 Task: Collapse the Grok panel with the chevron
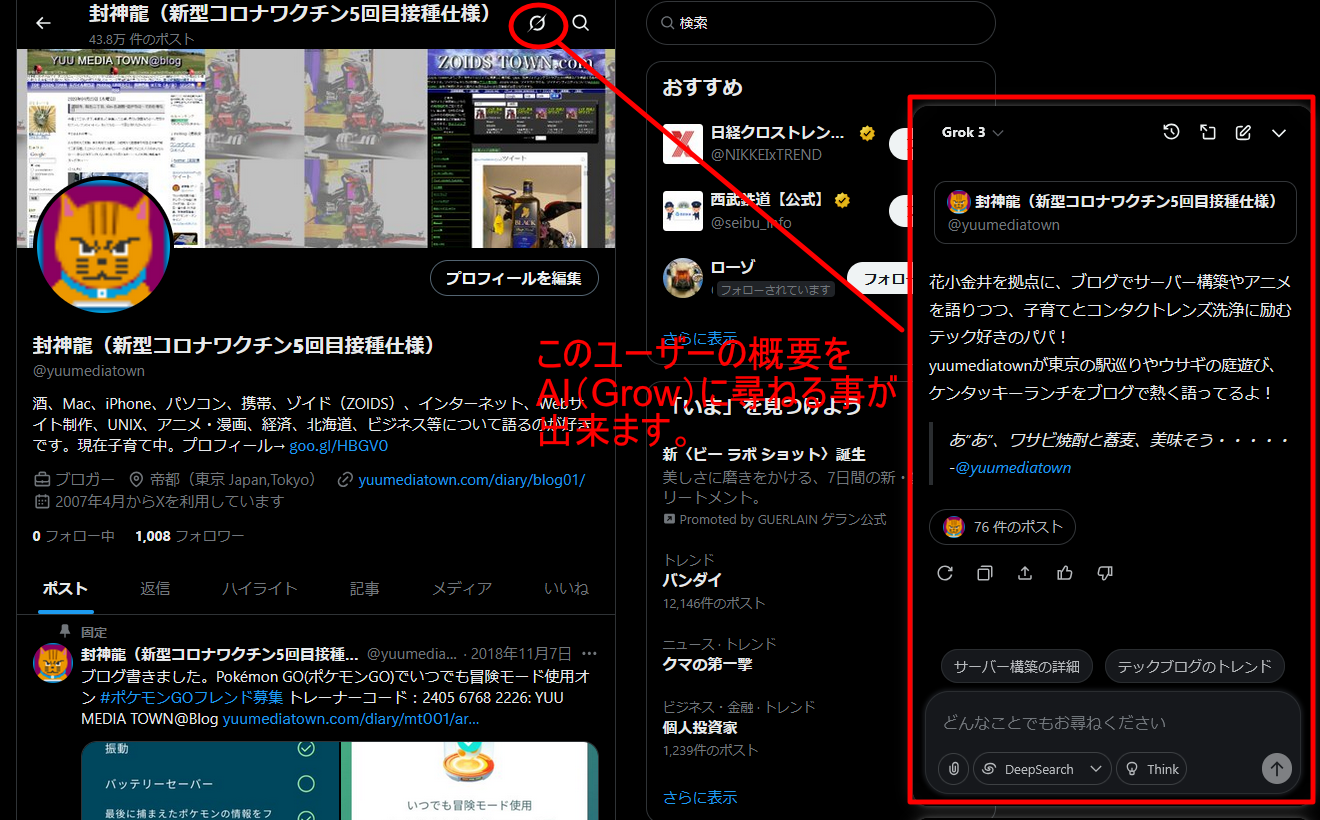tap(1280, 131)
